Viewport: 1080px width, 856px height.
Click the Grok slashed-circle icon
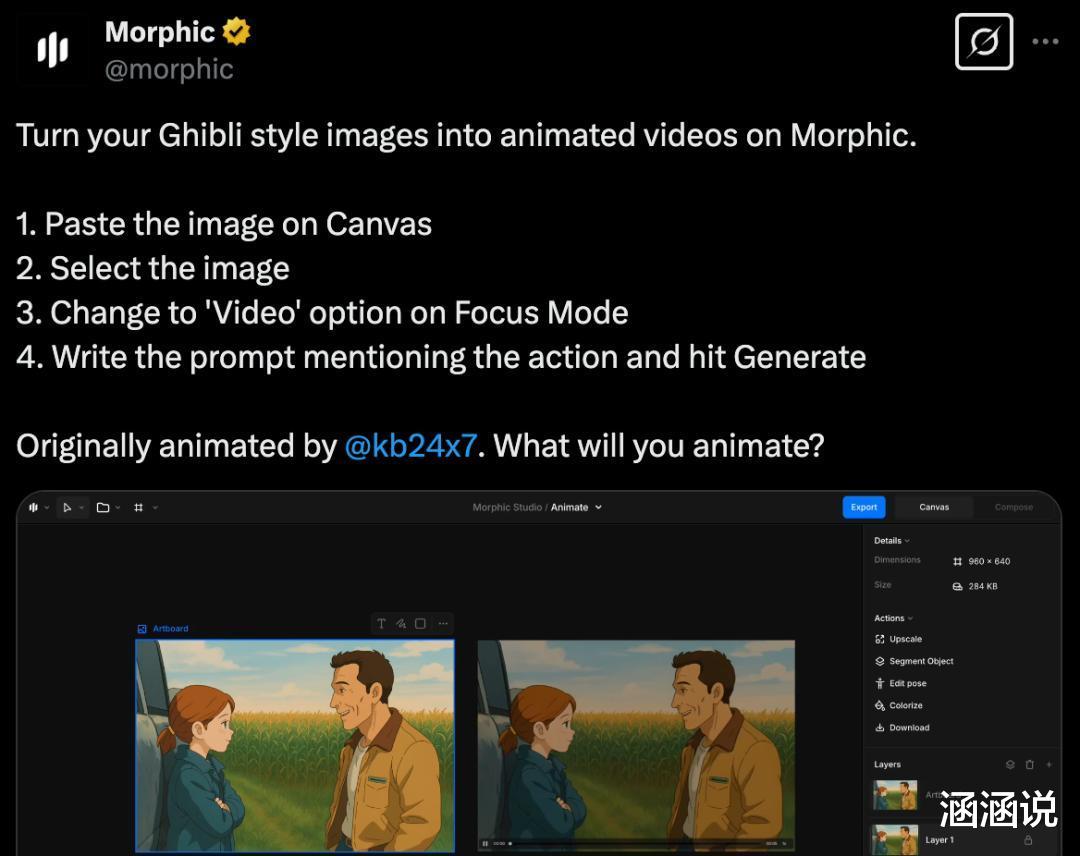984,41
